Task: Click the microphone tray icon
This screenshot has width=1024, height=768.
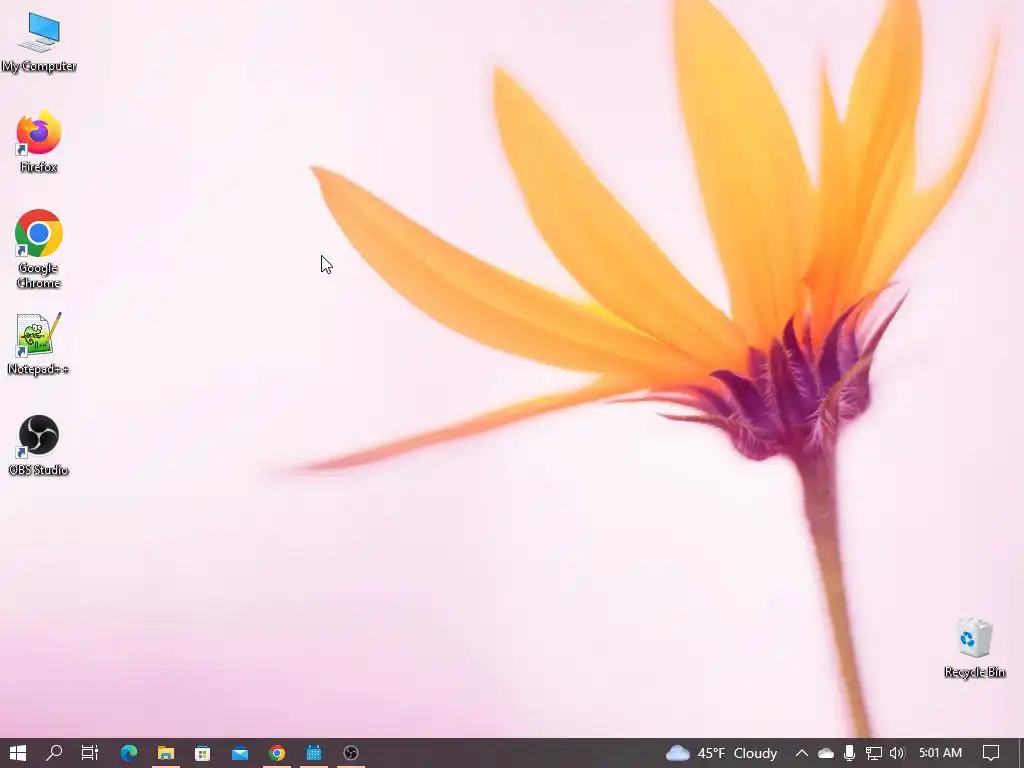Action: (849, 753)
